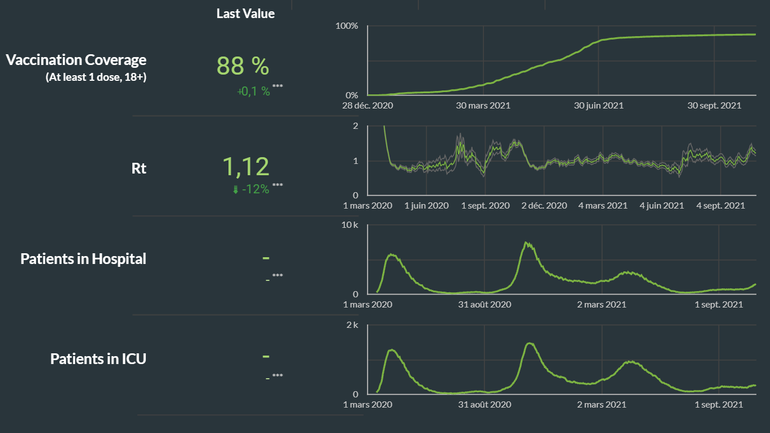Click the 88 % vaccination value

[243, 66]
